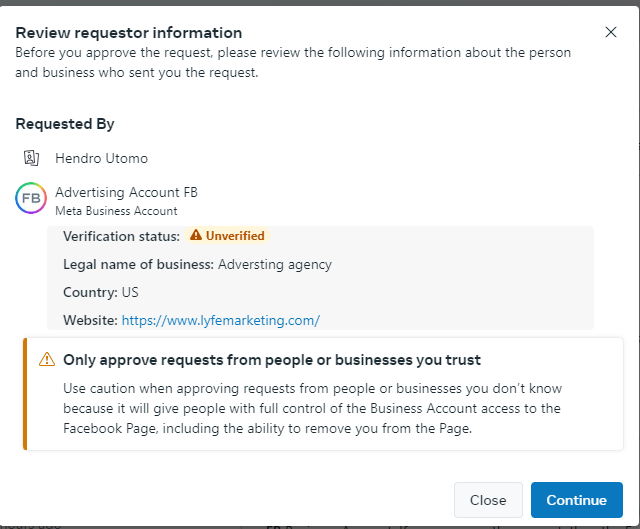Click the Verification status label
The image size is (640, 529).
121,236
